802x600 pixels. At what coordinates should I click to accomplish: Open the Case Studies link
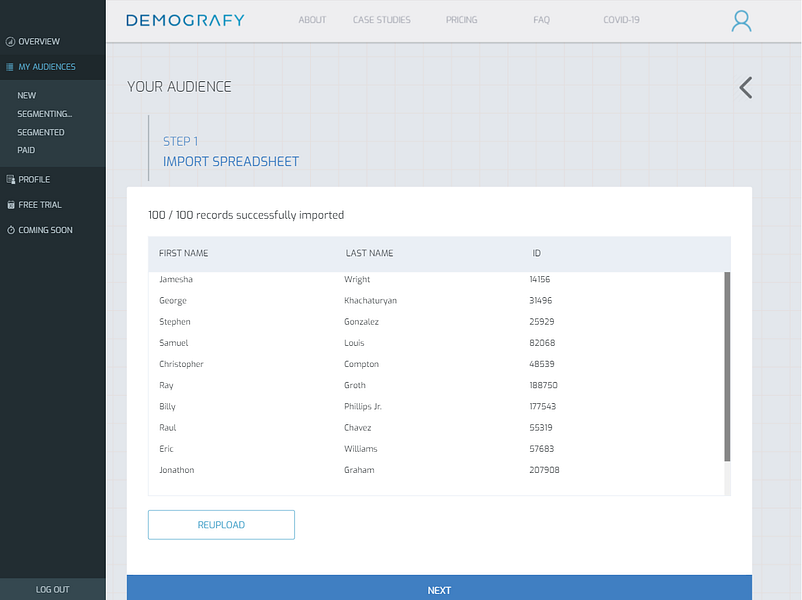(x=382, y=20)
